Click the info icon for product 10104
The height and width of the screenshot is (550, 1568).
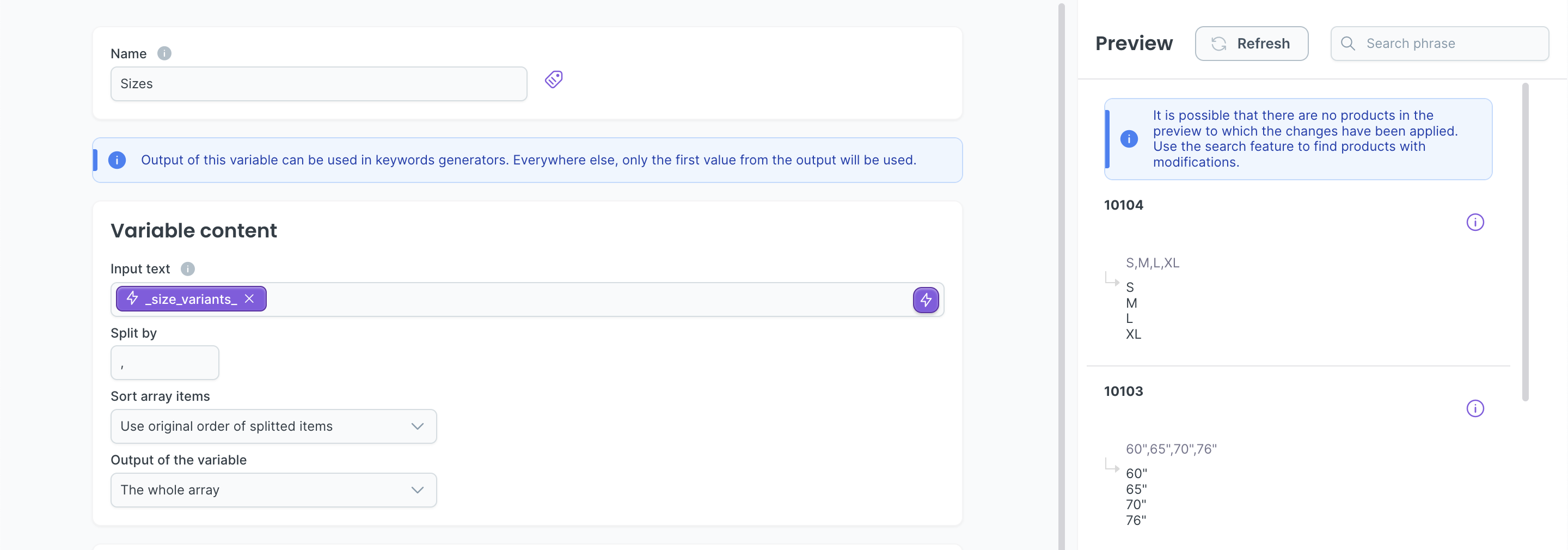pos(1475,222)
